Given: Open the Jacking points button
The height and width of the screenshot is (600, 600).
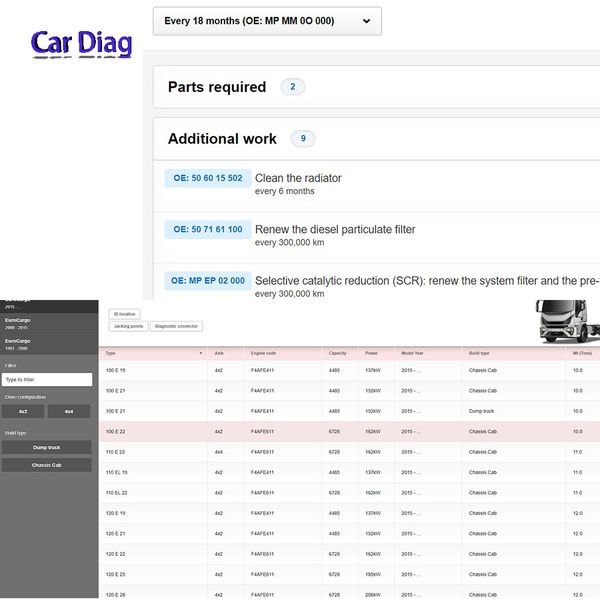Looking at the screenshot, I should [129, 326].
